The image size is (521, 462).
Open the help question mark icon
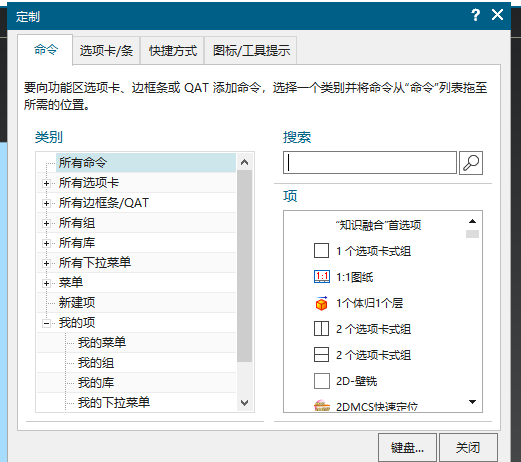(475, 15)
